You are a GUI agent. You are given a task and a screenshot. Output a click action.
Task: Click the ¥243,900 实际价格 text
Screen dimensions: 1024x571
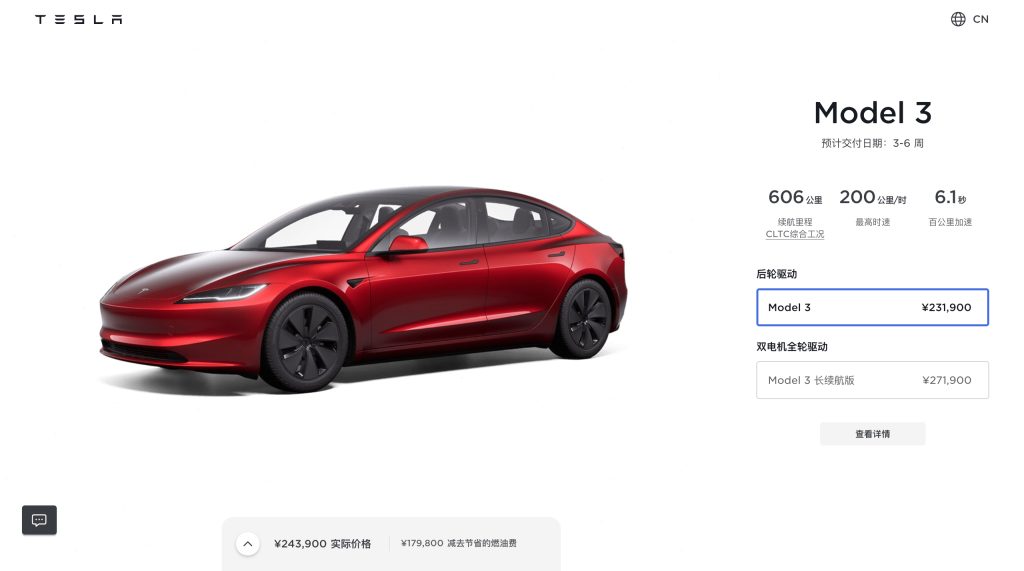(322, 544)
